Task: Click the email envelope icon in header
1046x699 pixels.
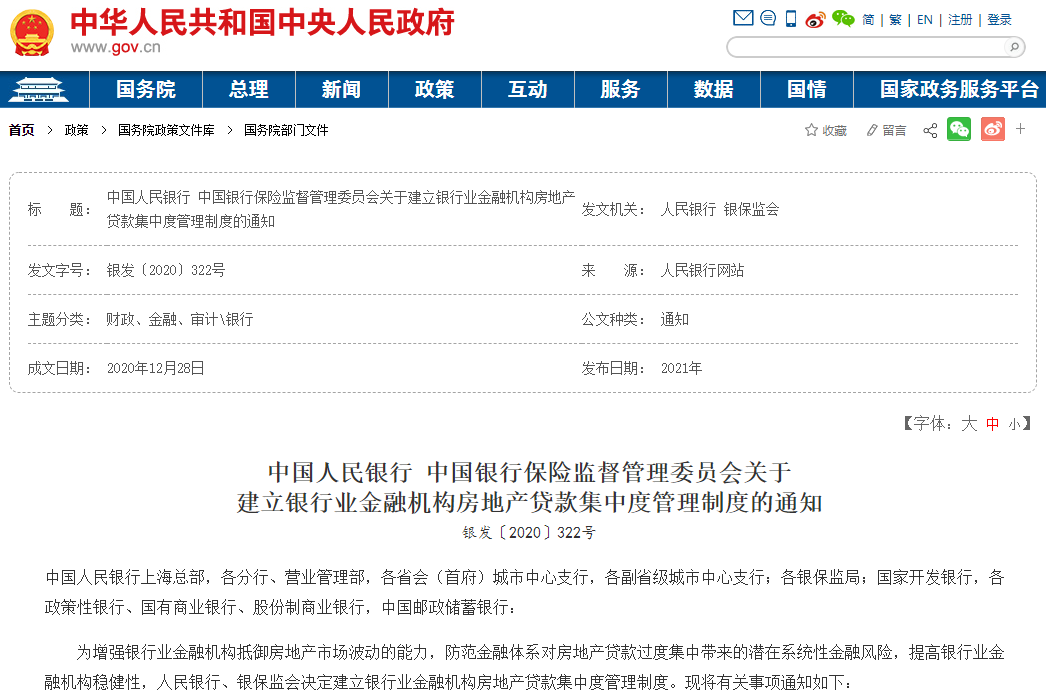Action: click(742, 19)
